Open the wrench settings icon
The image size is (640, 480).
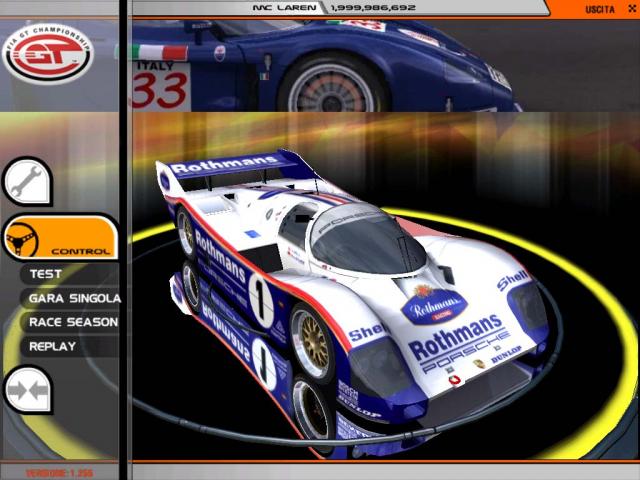click(28, 182)
